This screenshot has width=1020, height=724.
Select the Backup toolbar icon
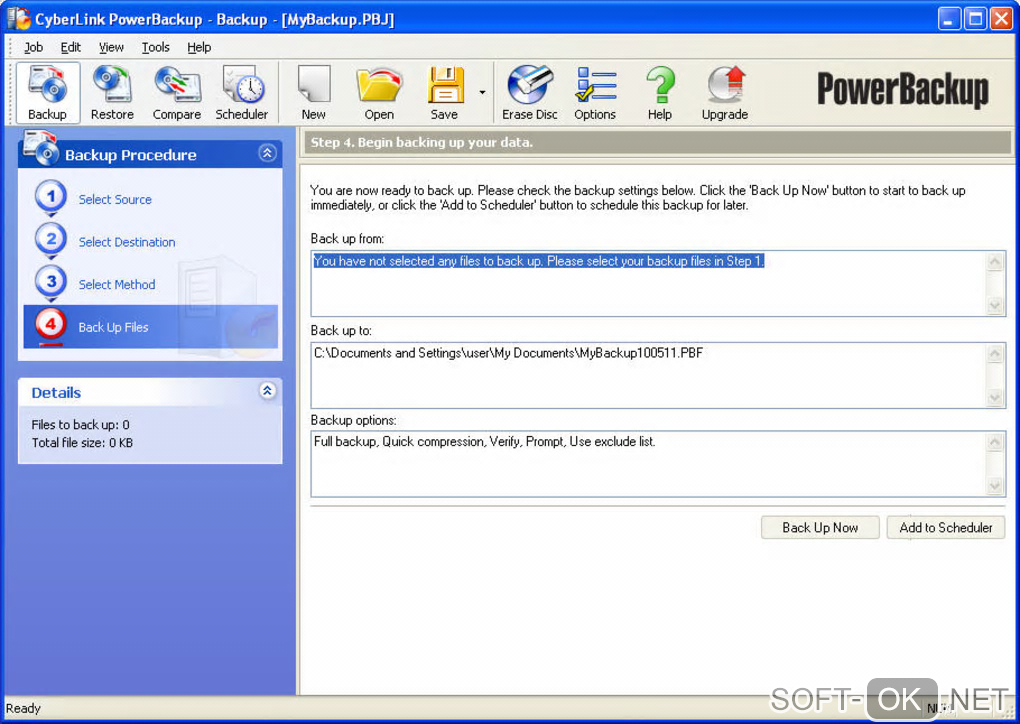click(47, 92)
